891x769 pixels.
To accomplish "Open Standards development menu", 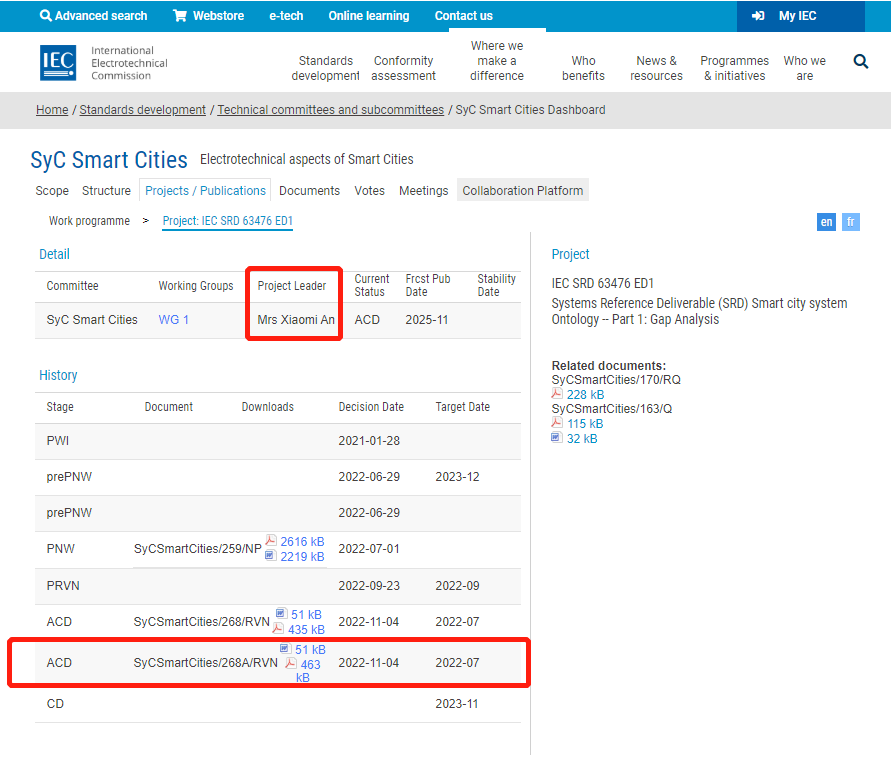I will coord(326,68).
